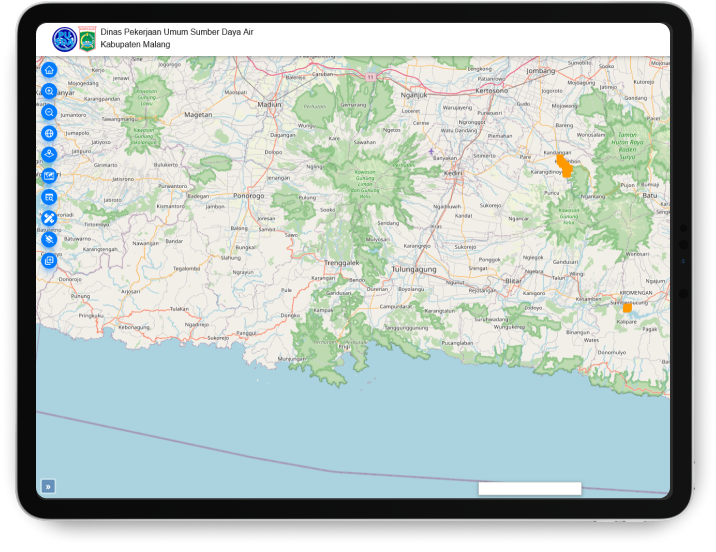Click the Trenggalek city label on map

[x=341, y=262]
